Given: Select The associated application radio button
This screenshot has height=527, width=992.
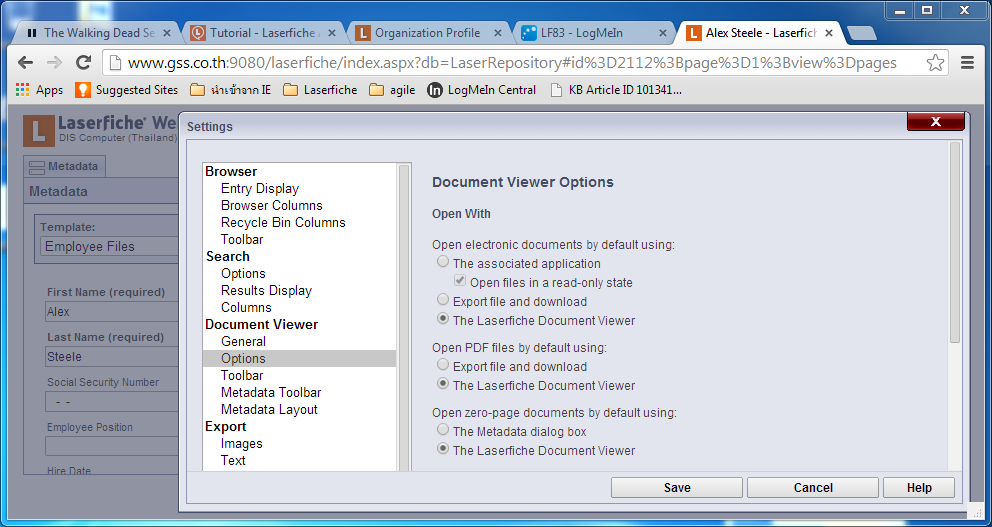Looking at the screenshot, I should click(443, 262).
